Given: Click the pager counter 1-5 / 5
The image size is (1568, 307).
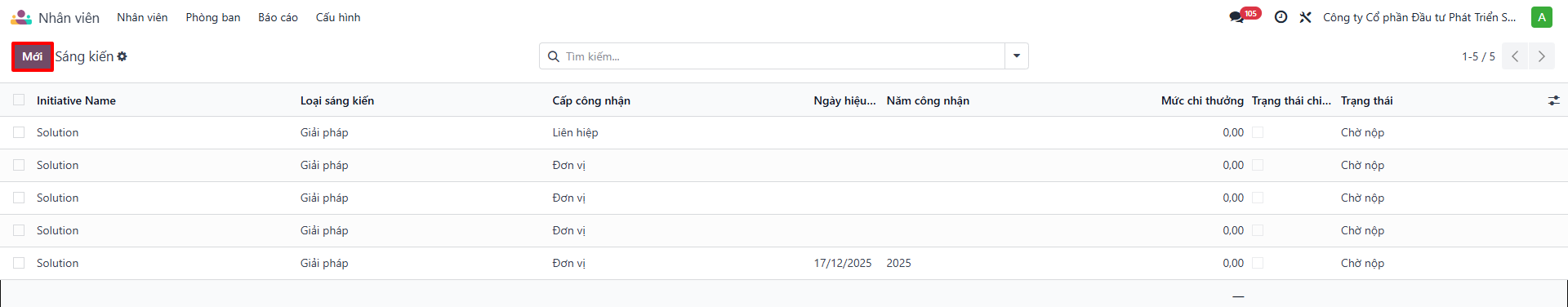Looking at the screenshot, I should [x=1478, y=56].
